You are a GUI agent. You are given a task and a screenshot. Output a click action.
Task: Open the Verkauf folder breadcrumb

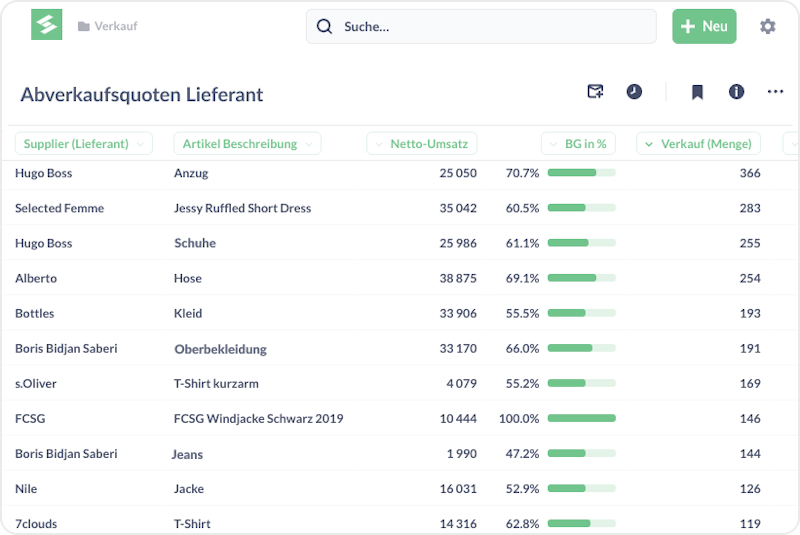tap(108, 26)
